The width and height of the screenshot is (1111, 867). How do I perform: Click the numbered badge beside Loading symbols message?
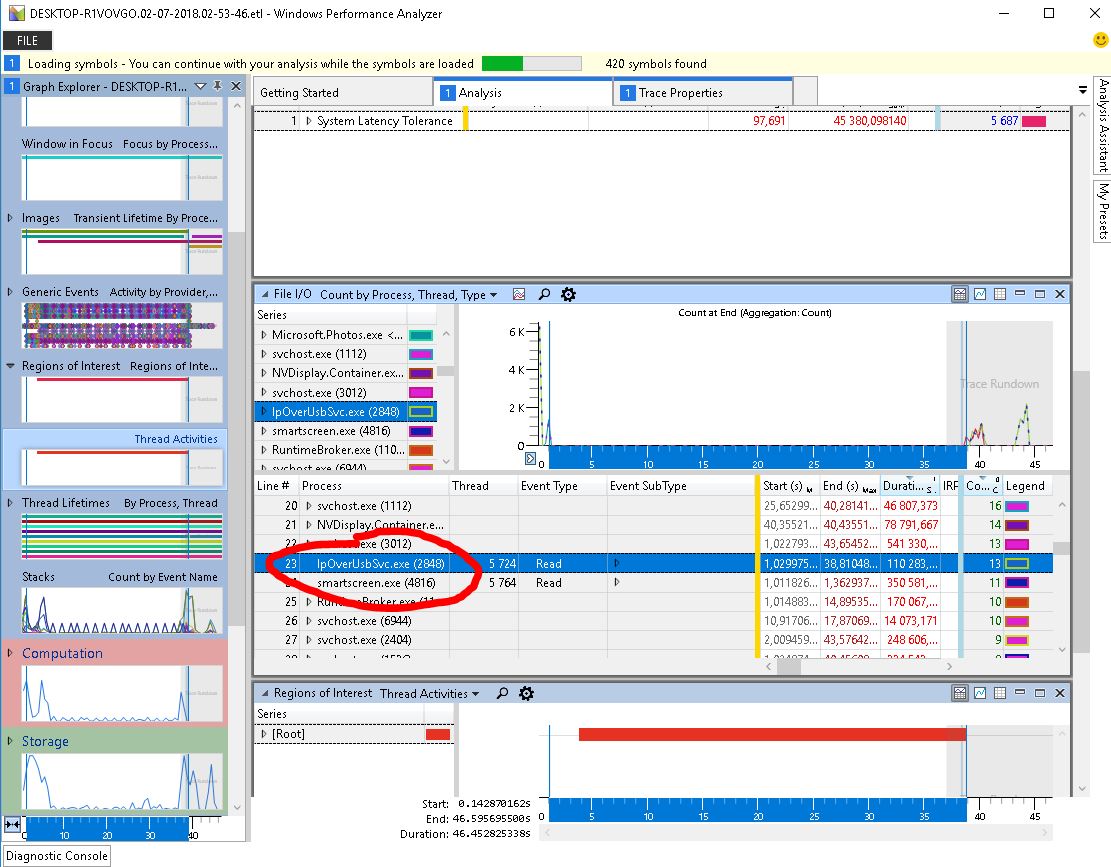(12, 63)
